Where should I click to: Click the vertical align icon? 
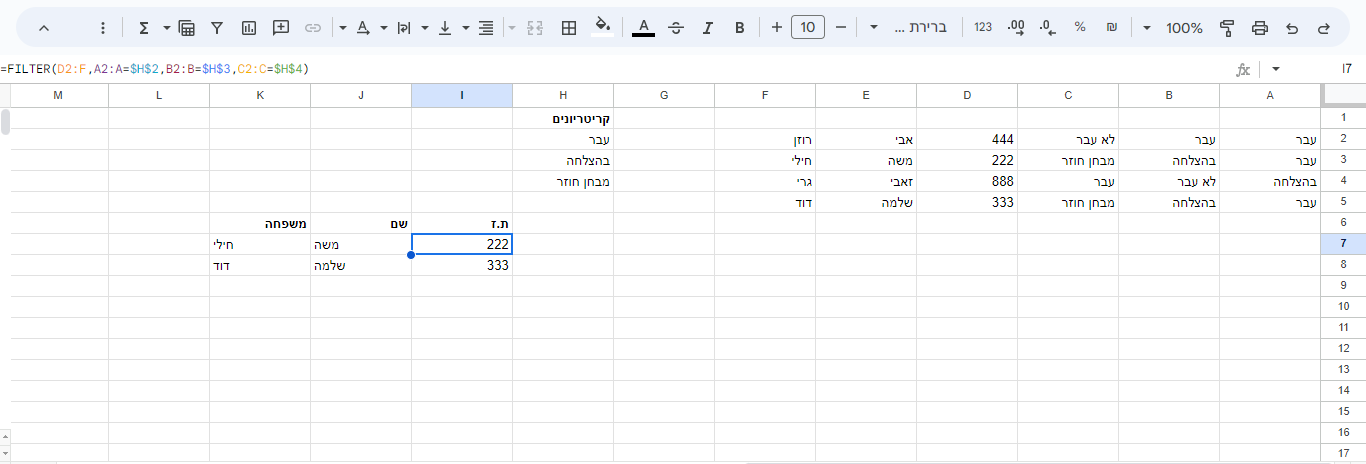(445, 28)
